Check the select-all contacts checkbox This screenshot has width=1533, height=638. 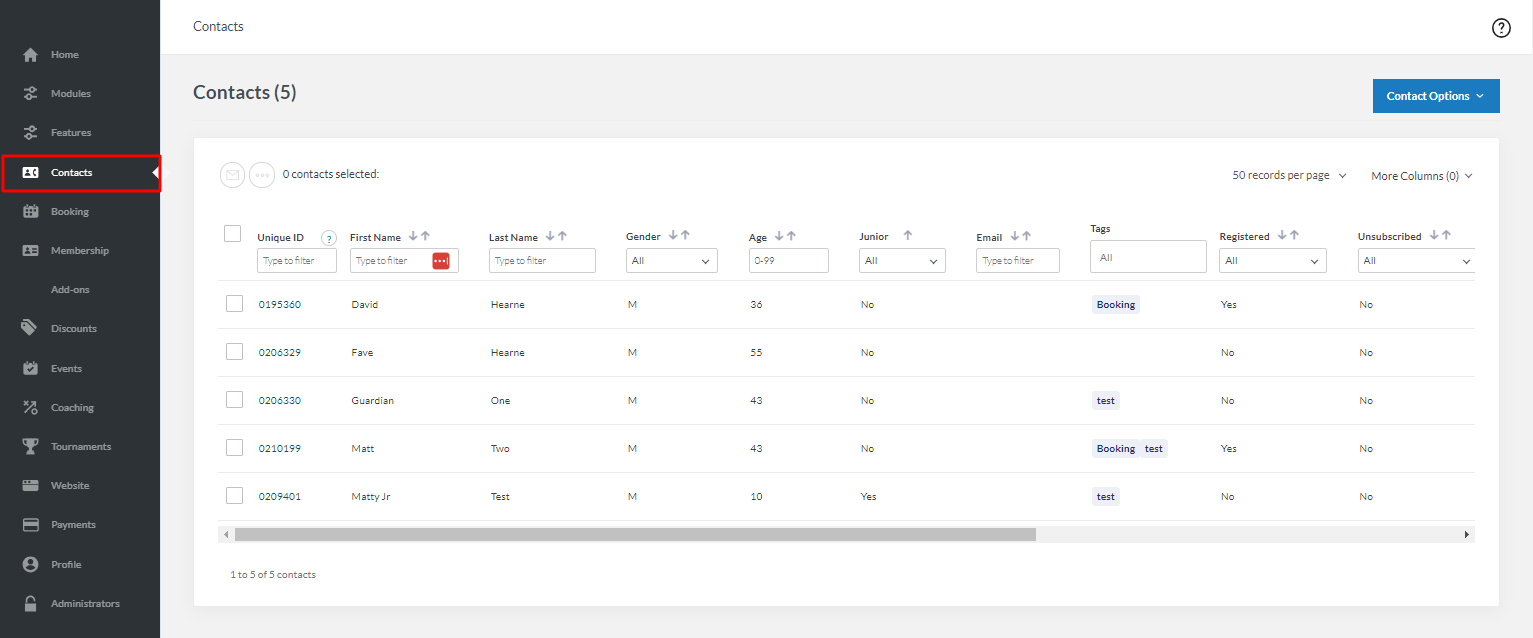[232, 232]
